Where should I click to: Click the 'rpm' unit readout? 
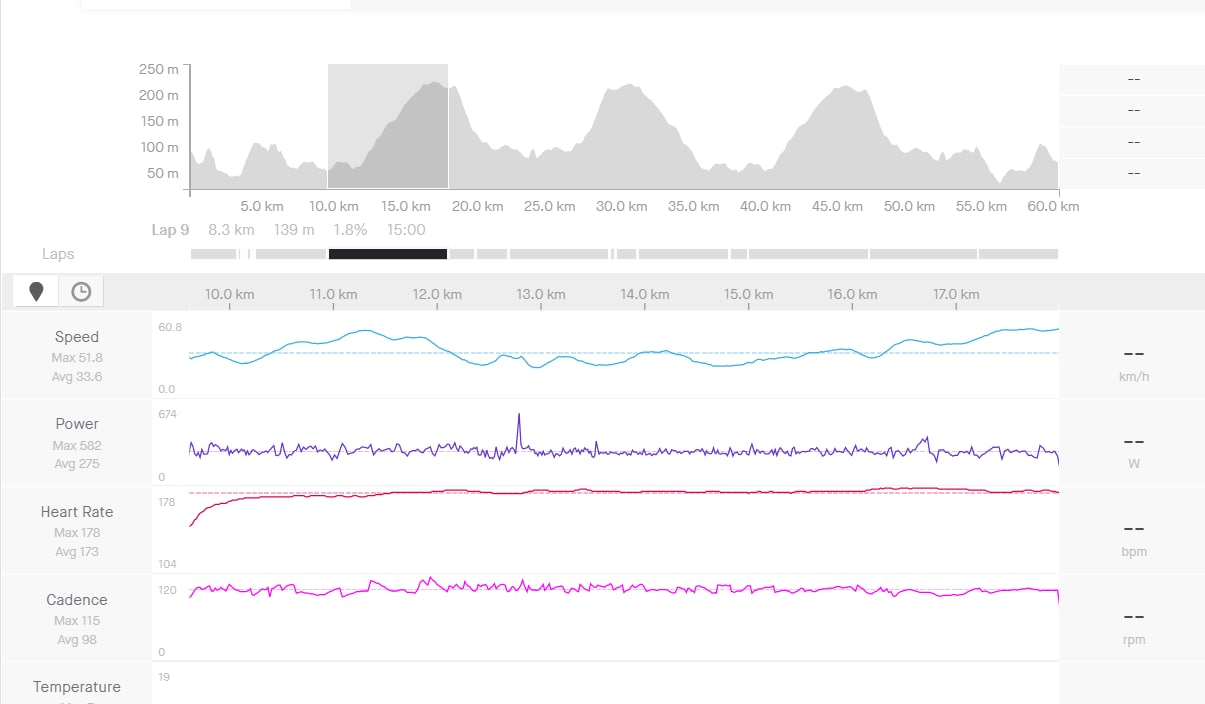(1134, 640)
